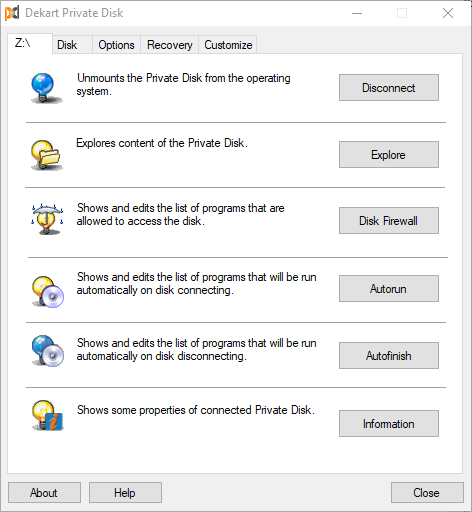This screenshot has height=512, width=472.
Task: Edit the Autofinish program list
Action: point(389,356)
